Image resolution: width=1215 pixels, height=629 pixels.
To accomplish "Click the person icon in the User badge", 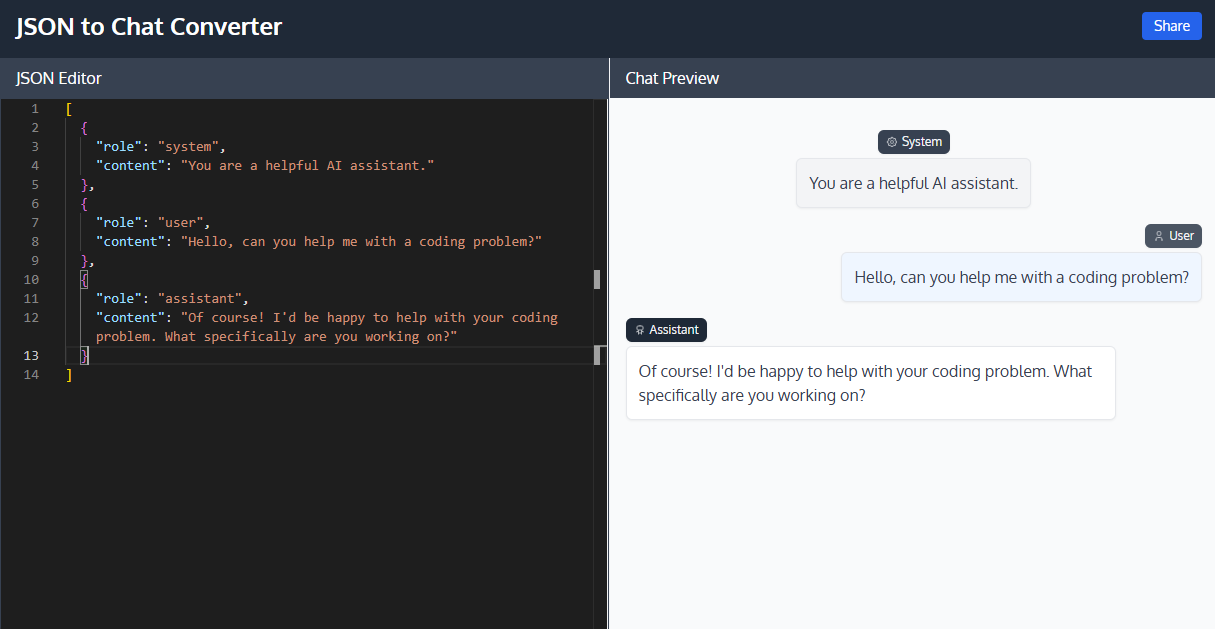I will pos(1159,236).
